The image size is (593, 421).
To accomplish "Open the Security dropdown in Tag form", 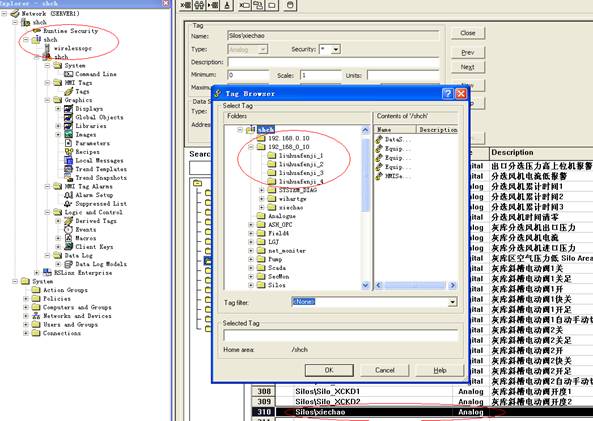I will 336,49.
